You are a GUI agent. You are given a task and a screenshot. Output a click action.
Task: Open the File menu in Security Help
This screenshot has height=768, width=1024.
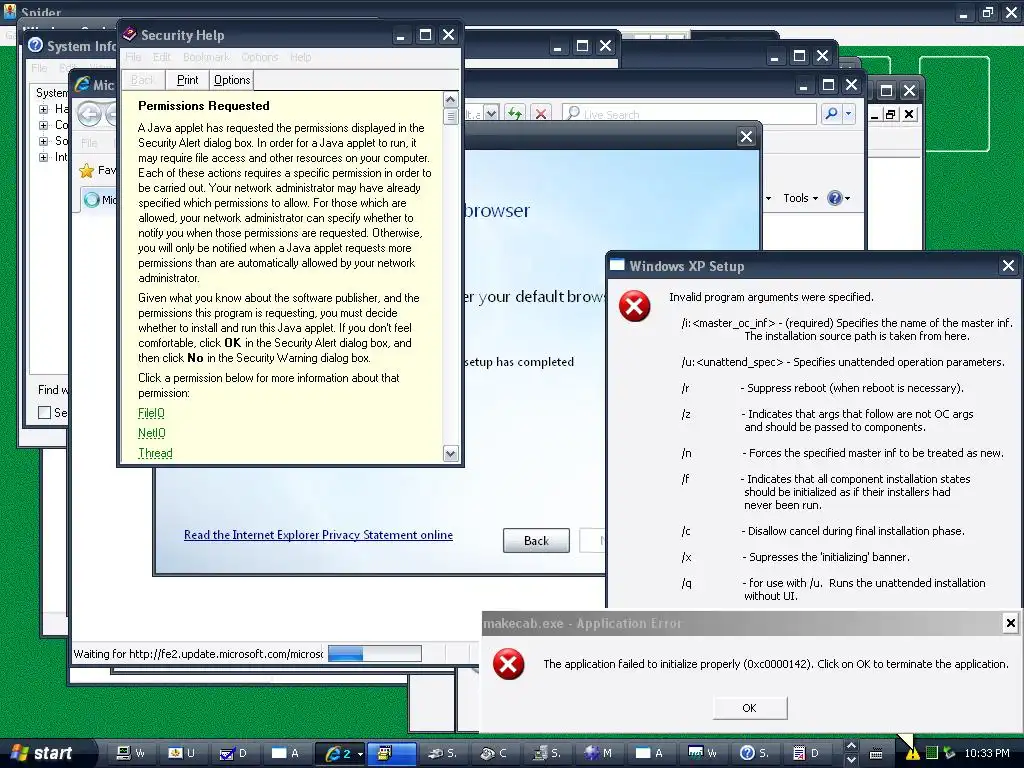point(133,57)
